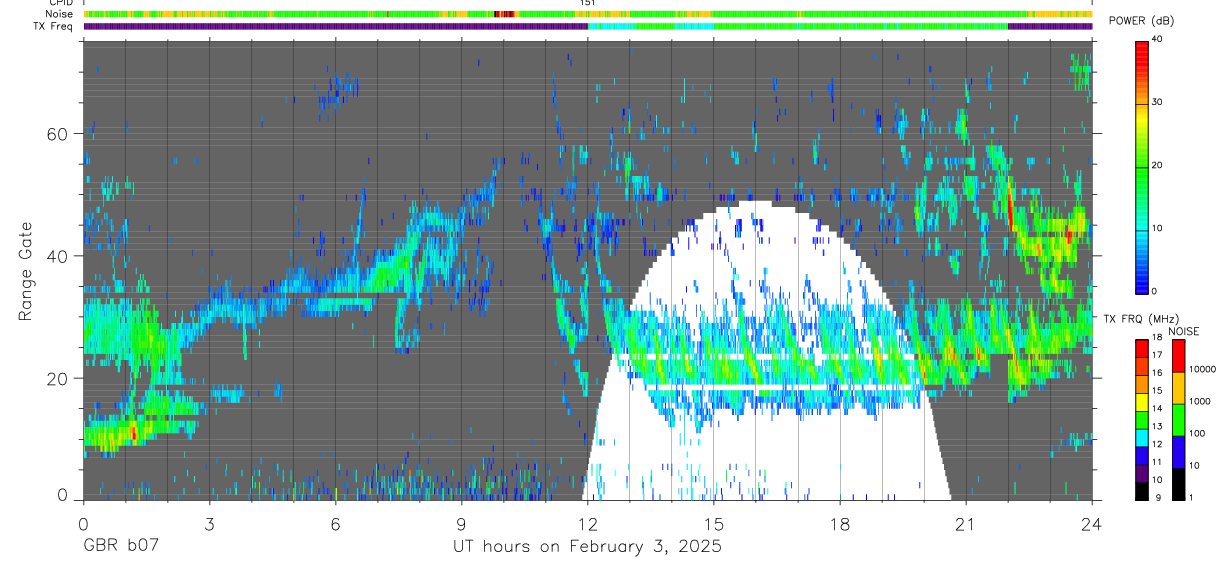Click the "1000" label on NOISE scale

[1200, 401]
